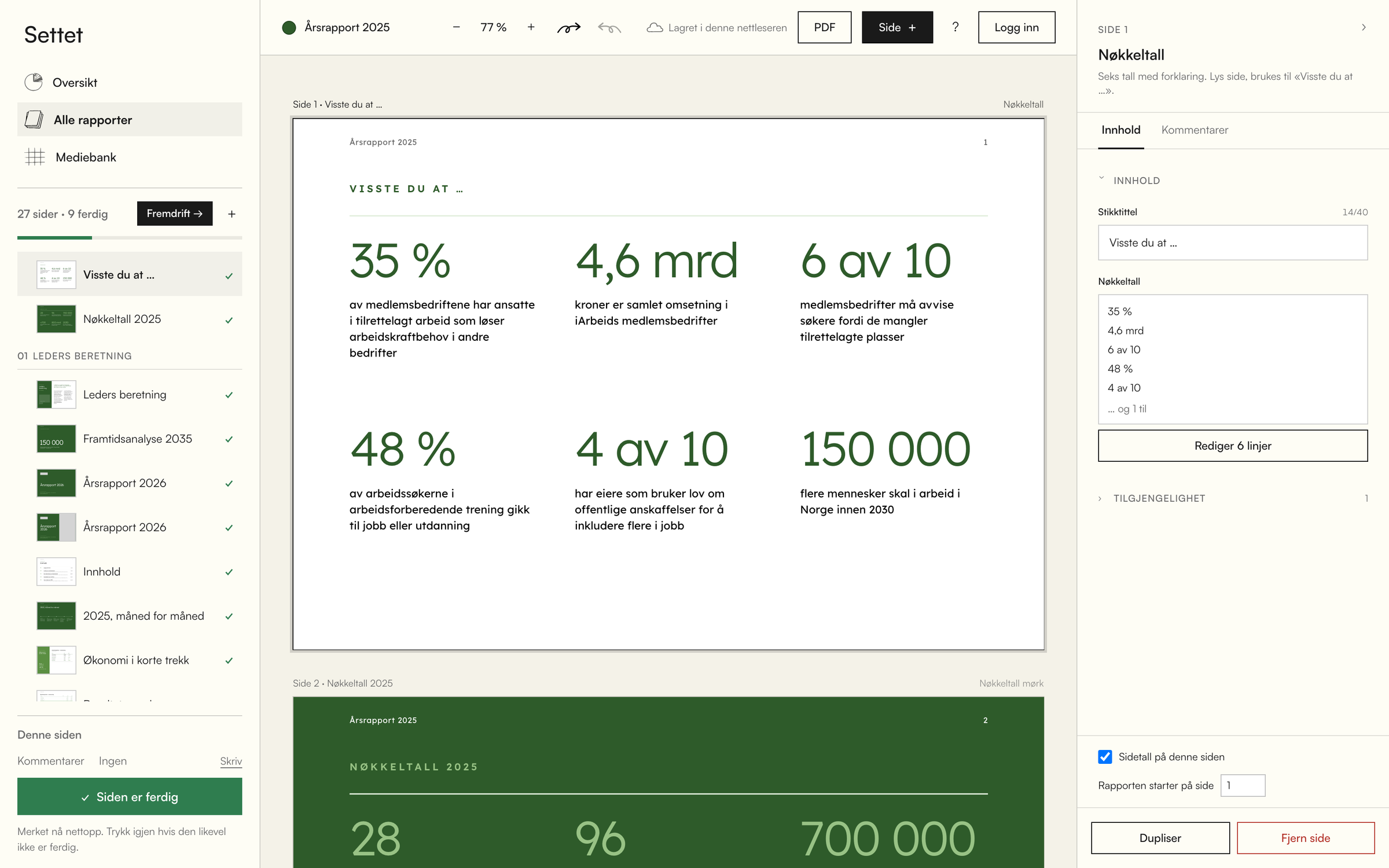The width and height of the screenshot is (1389, 868).
Task: Click the Stikktittel input field
Action: [1233, 242]
